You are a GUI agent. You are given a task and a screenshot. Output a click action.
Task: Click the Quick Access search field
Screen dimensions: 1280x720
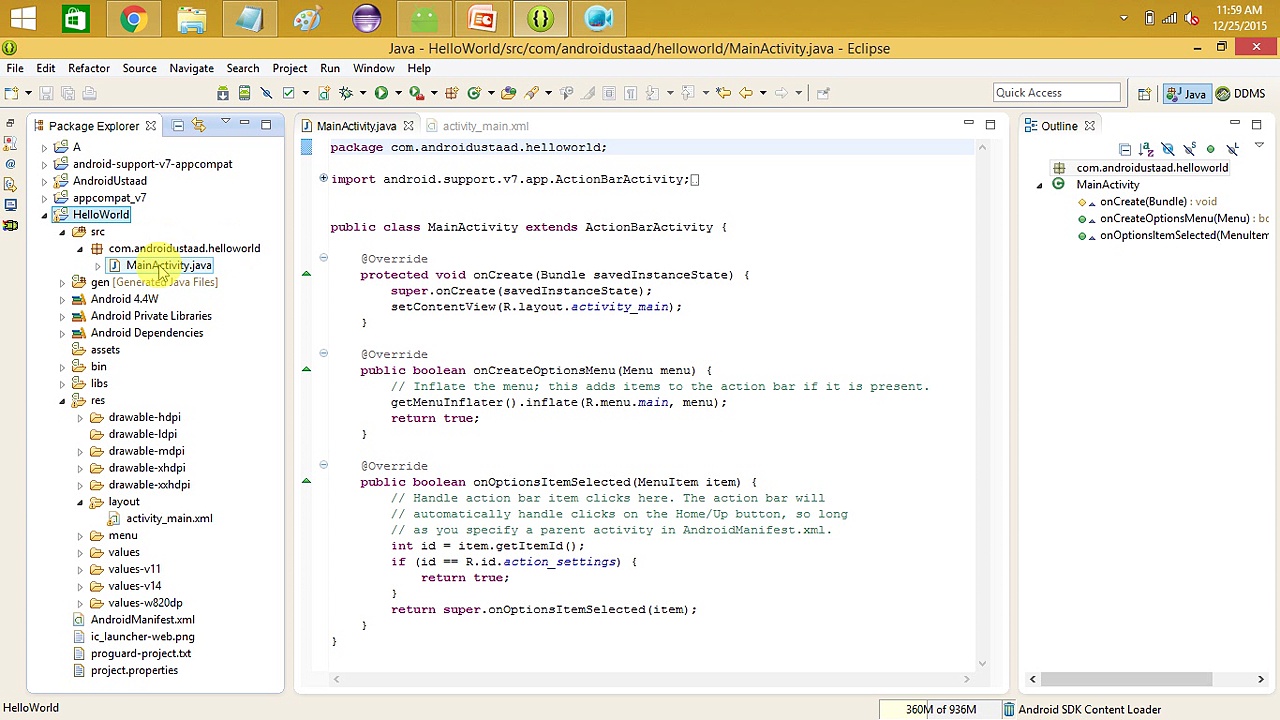[x=1056, y=93]
